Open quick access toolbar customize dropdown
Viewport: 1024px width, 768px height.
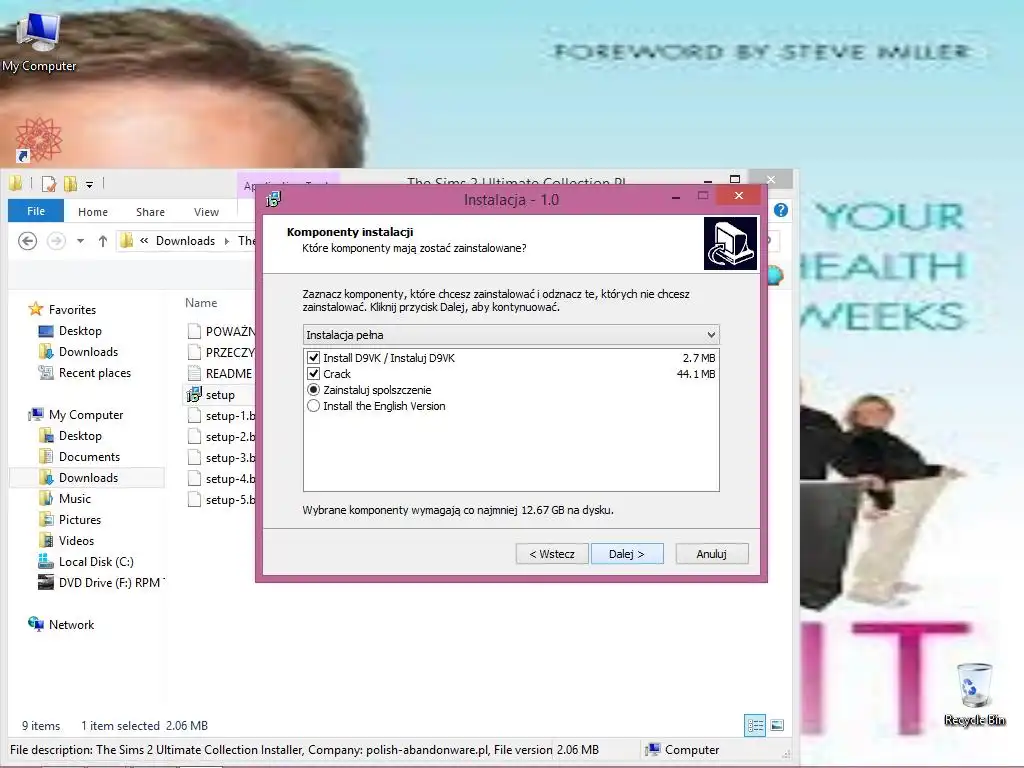[x=89, y=185]
